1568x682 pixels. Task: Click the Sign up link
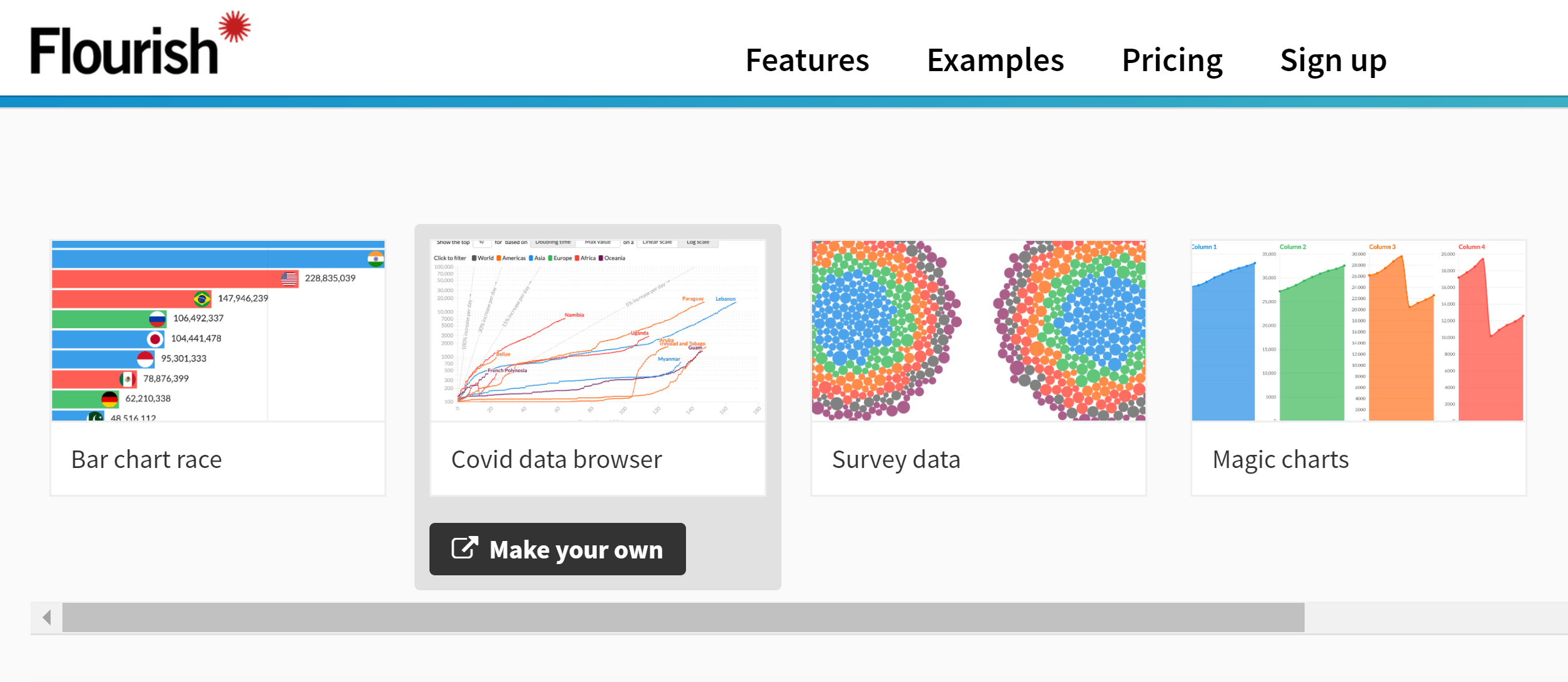(x=1333, y=61)
